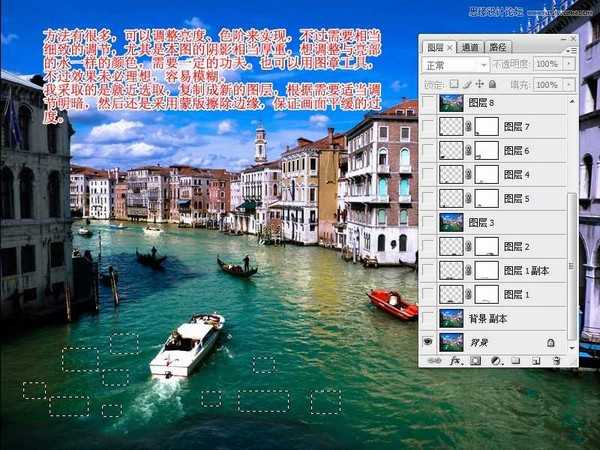Create new fill or adjustment layer icon

coord(496,360)
